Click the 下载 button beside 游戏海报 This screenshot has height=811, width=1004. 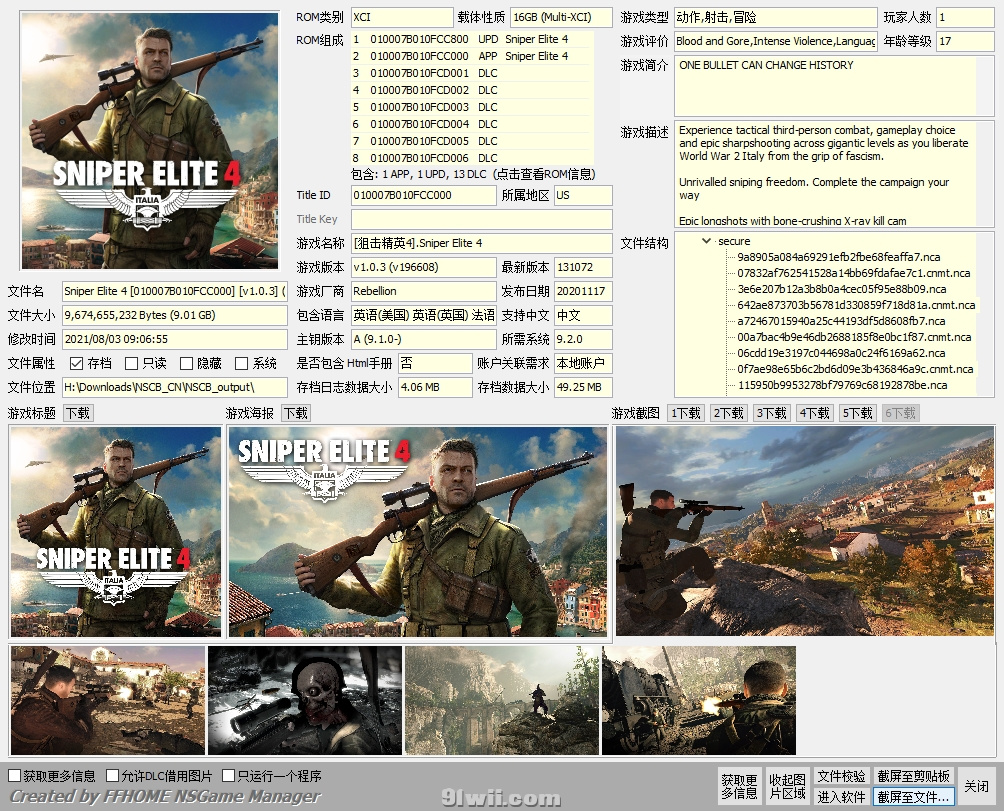tap(295, 413)
